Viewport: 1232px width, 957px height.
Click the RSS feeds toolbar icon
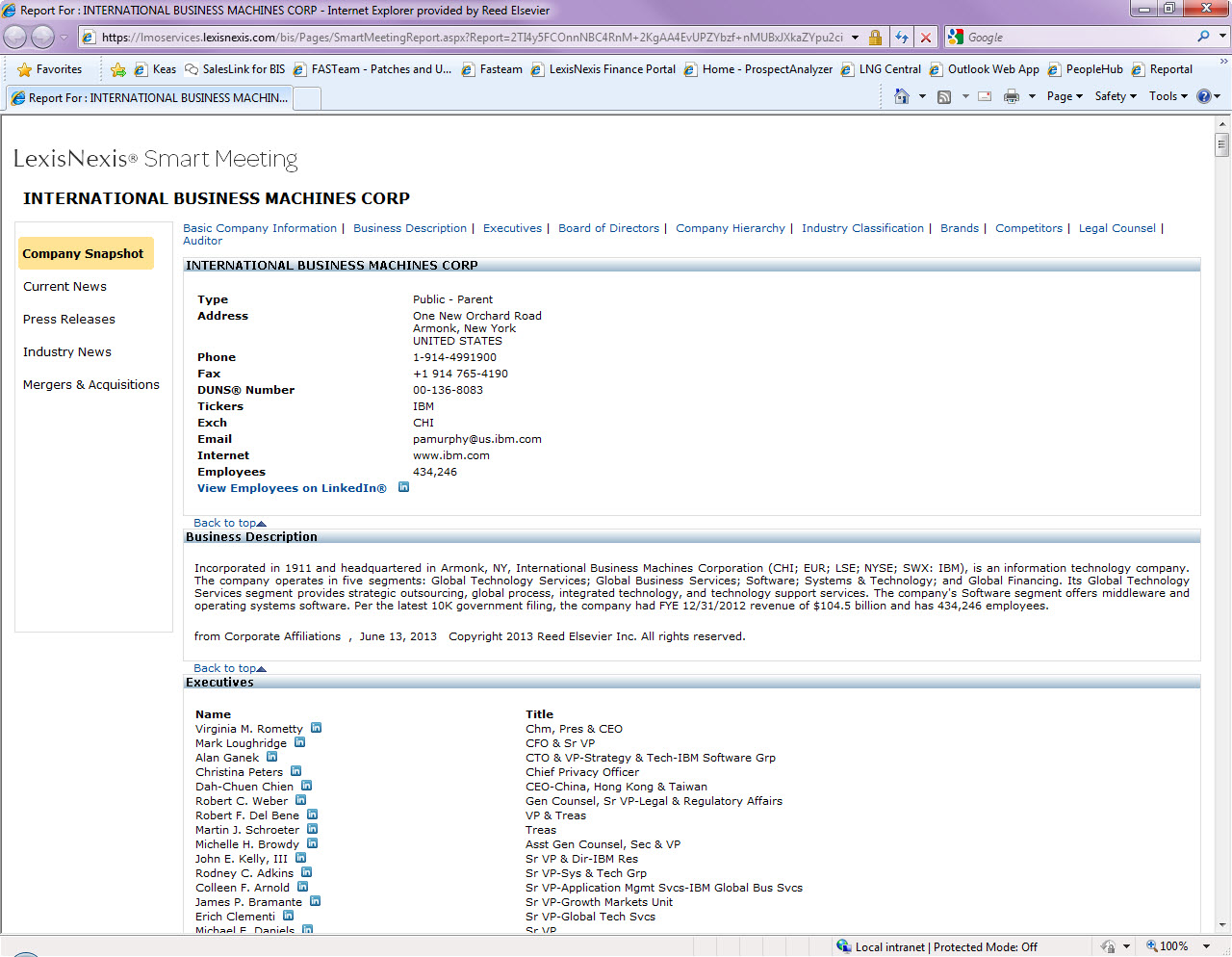click(x=944, y=96)
